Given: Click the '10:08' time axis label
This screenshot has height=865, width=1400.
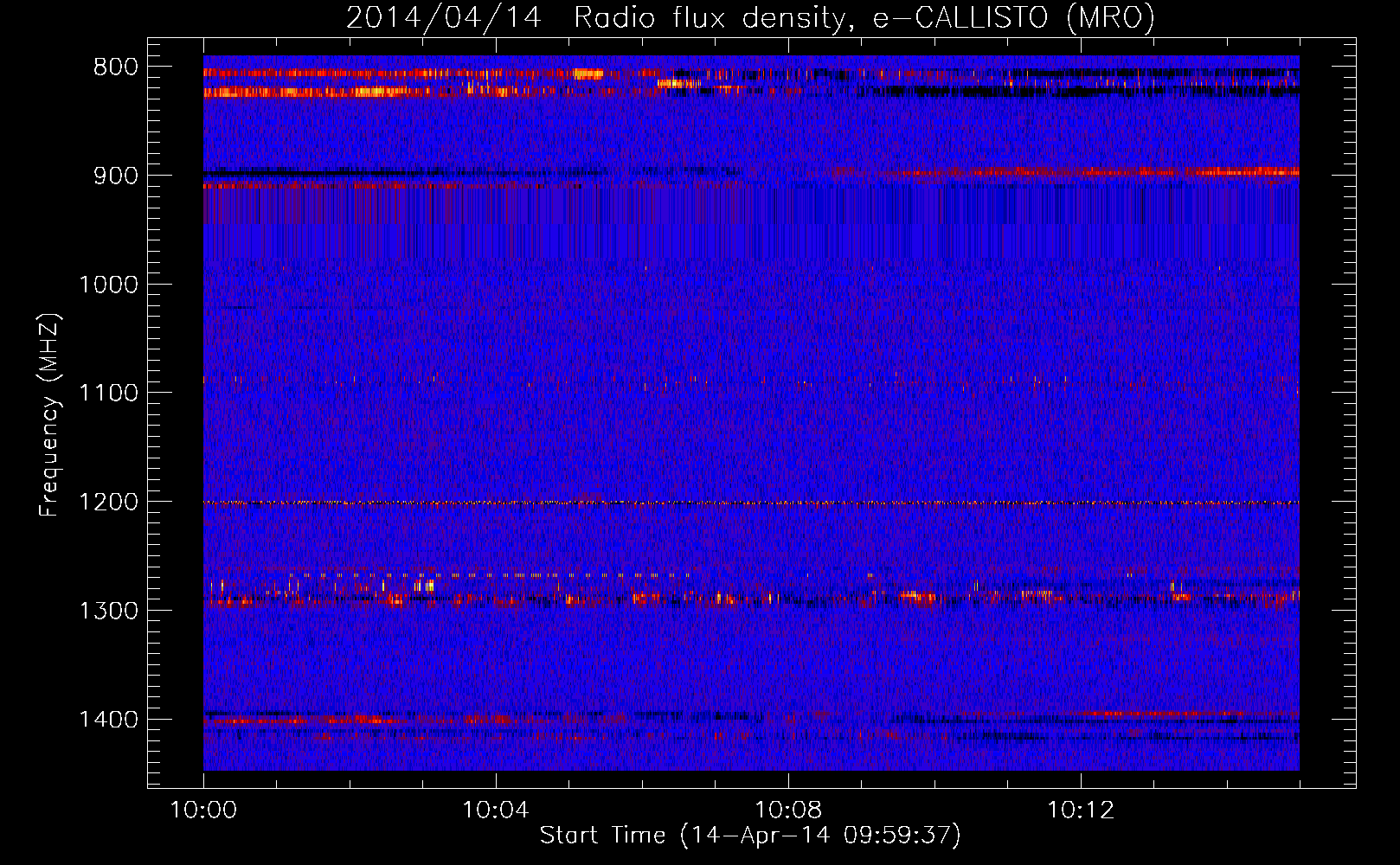Looking at the screenshot, I should [788, 811].
